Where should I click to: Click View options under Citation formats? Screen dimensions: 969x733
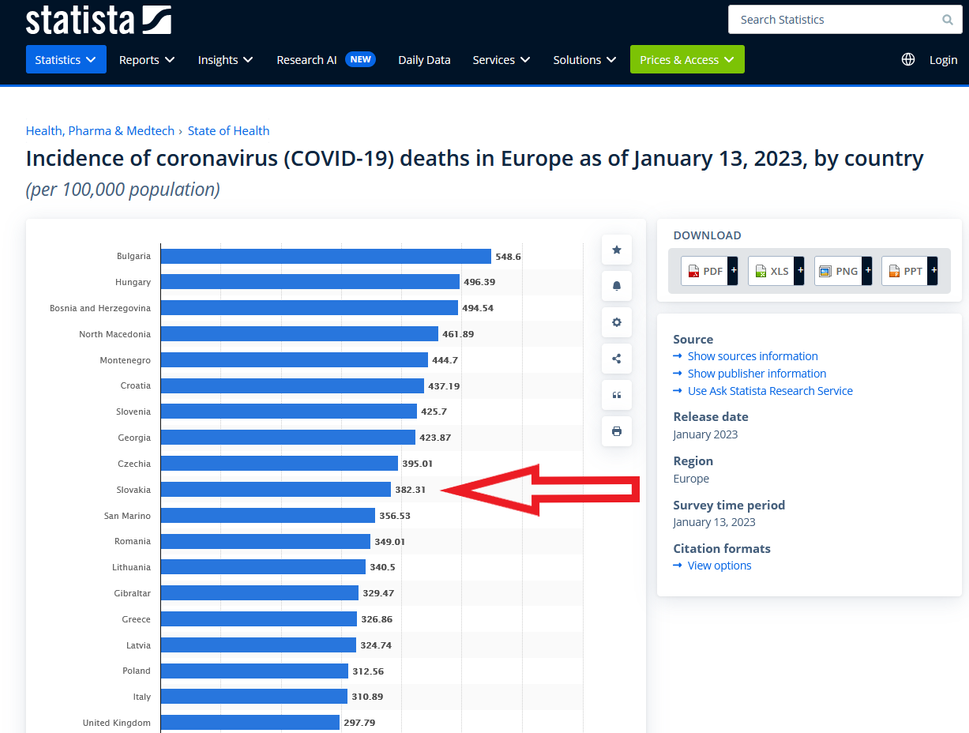719,566
